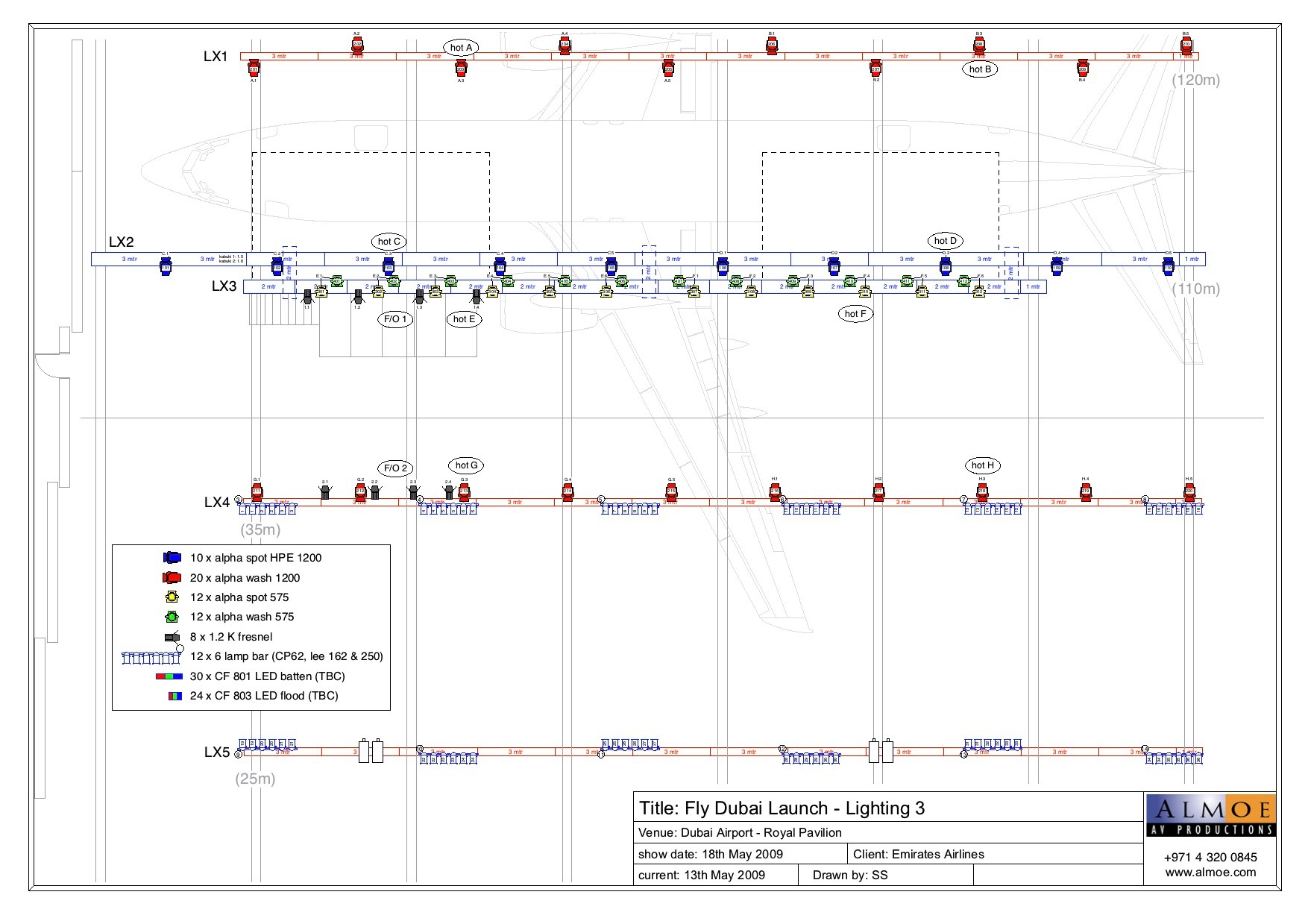Click the 'hot B' oval label
Screen dimensions: 1308x924
(980, 69)
